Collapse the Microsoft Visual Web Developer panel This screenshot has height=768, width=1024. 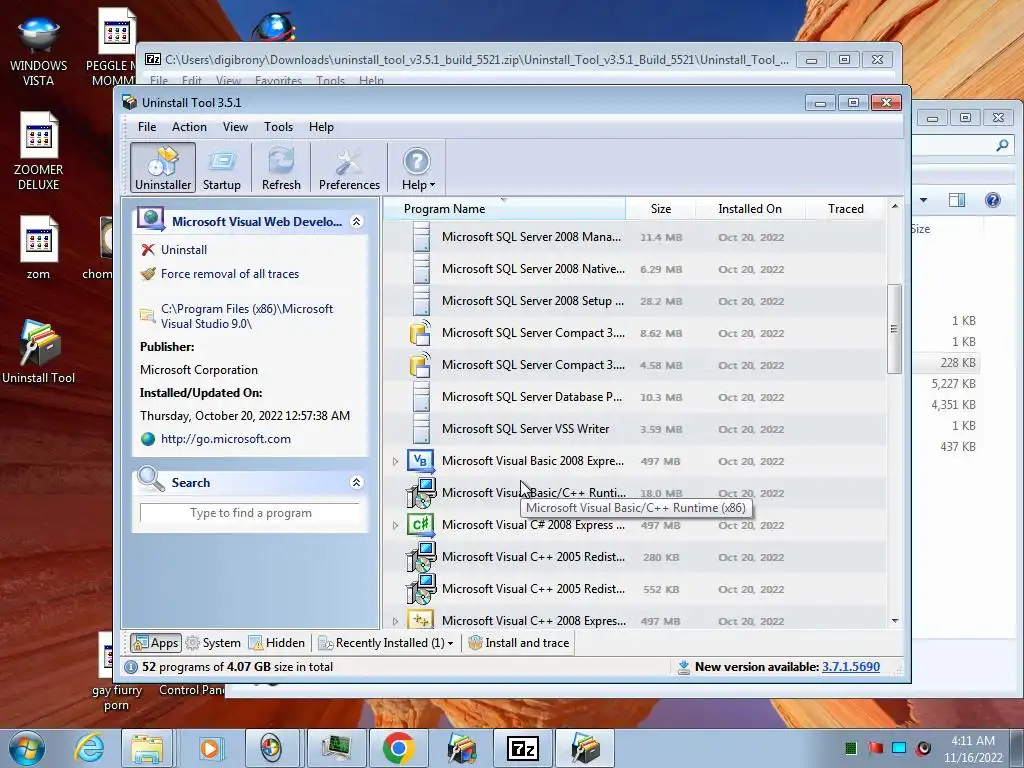point(357,221)
